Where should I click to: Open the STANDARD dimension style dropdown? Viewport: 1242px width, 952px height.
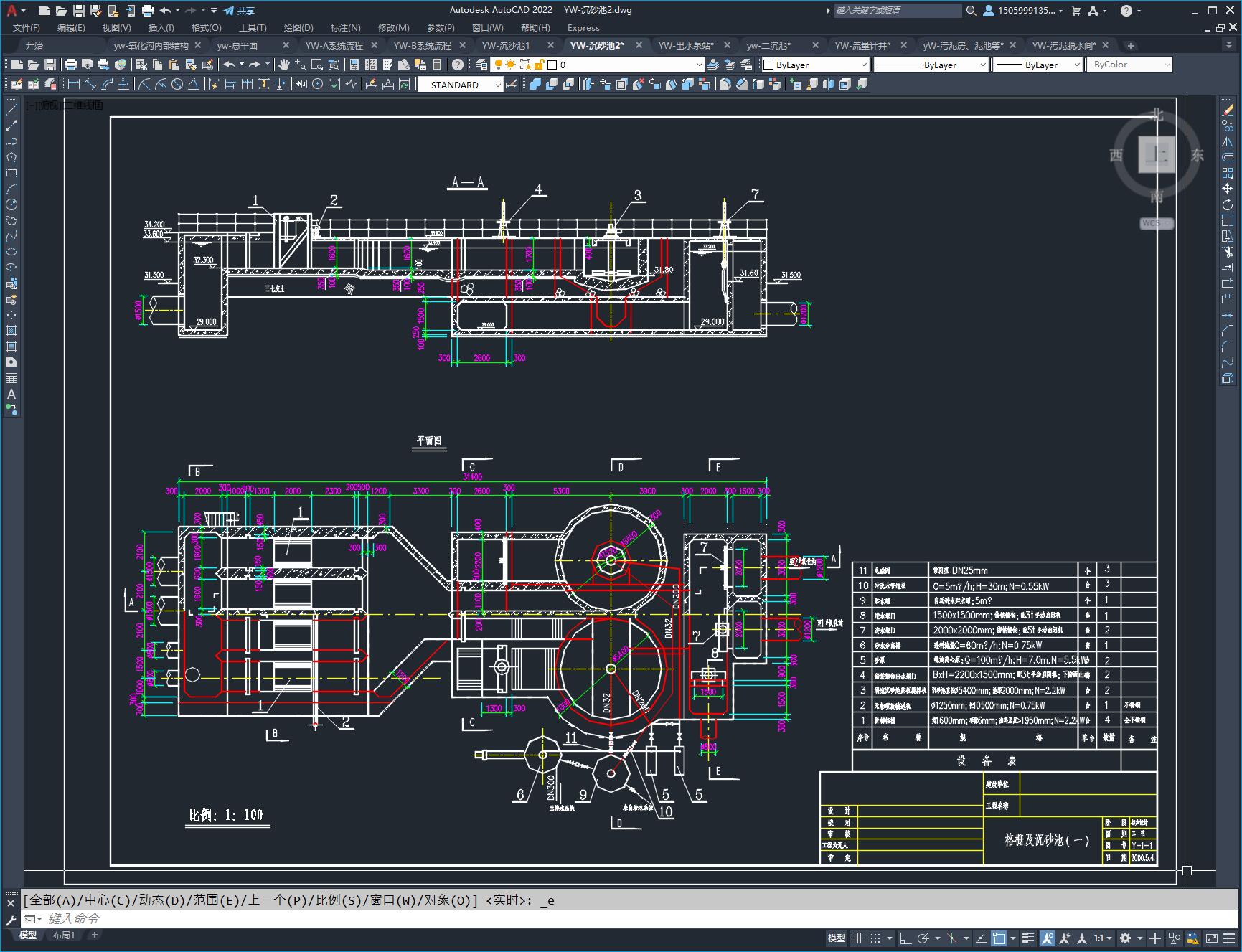pos(461,85)
